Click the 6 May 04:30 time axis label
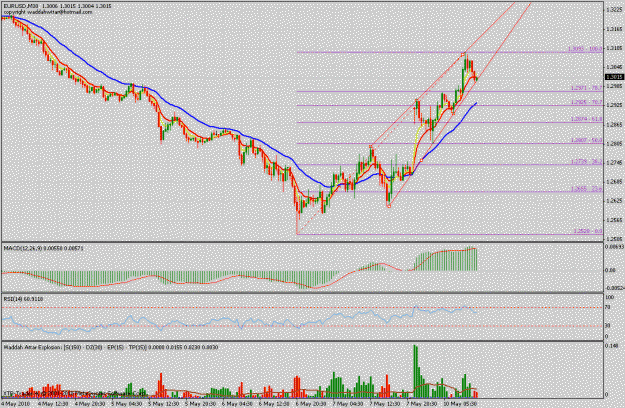Viewport: 625px width, 408px height. (238, 404)
